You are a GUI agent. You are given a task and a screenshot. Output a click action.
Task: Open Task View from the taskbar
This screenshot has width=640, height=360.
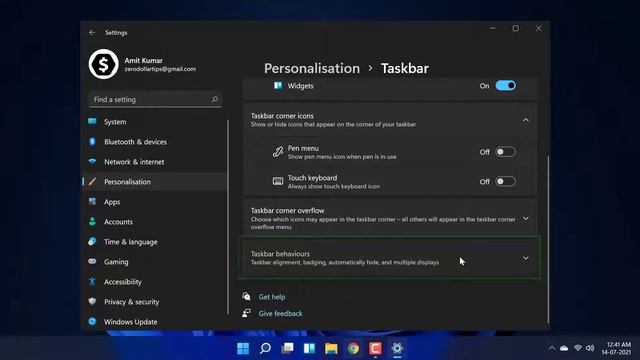[x=287, y=348]
